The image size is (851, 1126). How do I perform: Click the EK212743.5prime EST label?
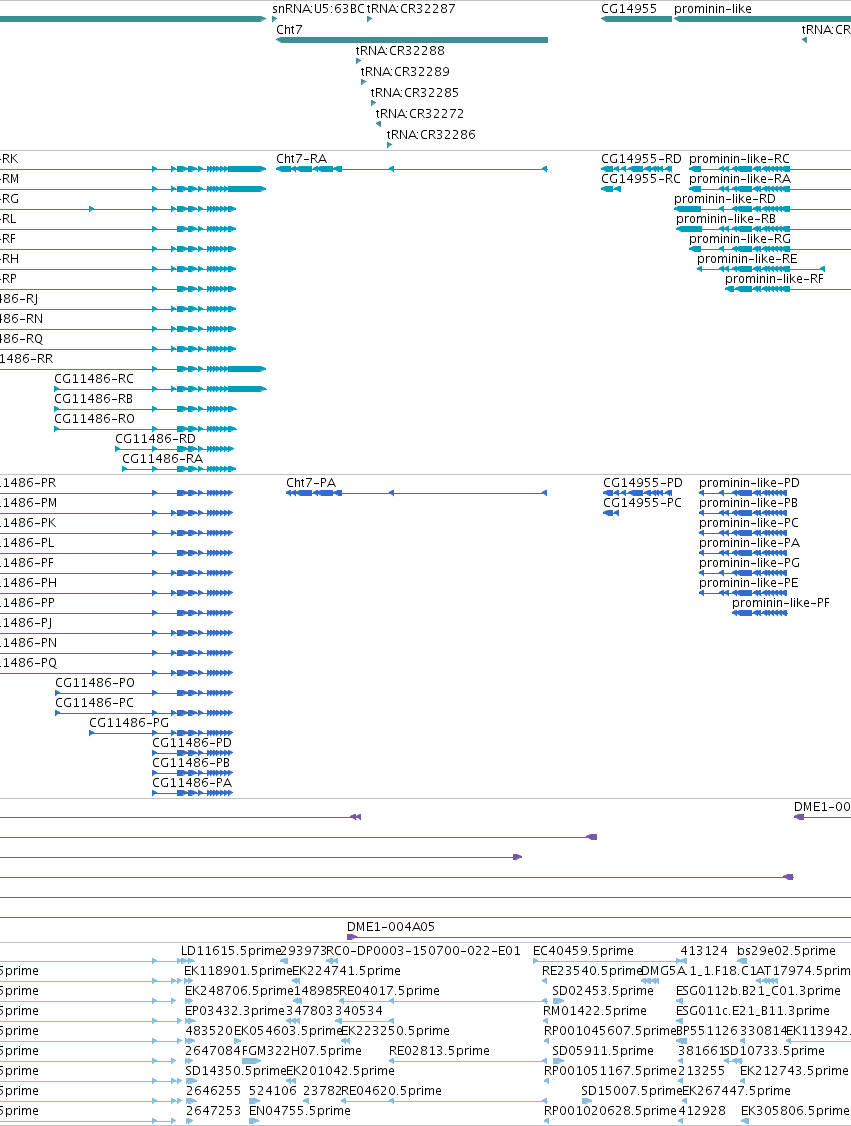tap(794, 1072)
